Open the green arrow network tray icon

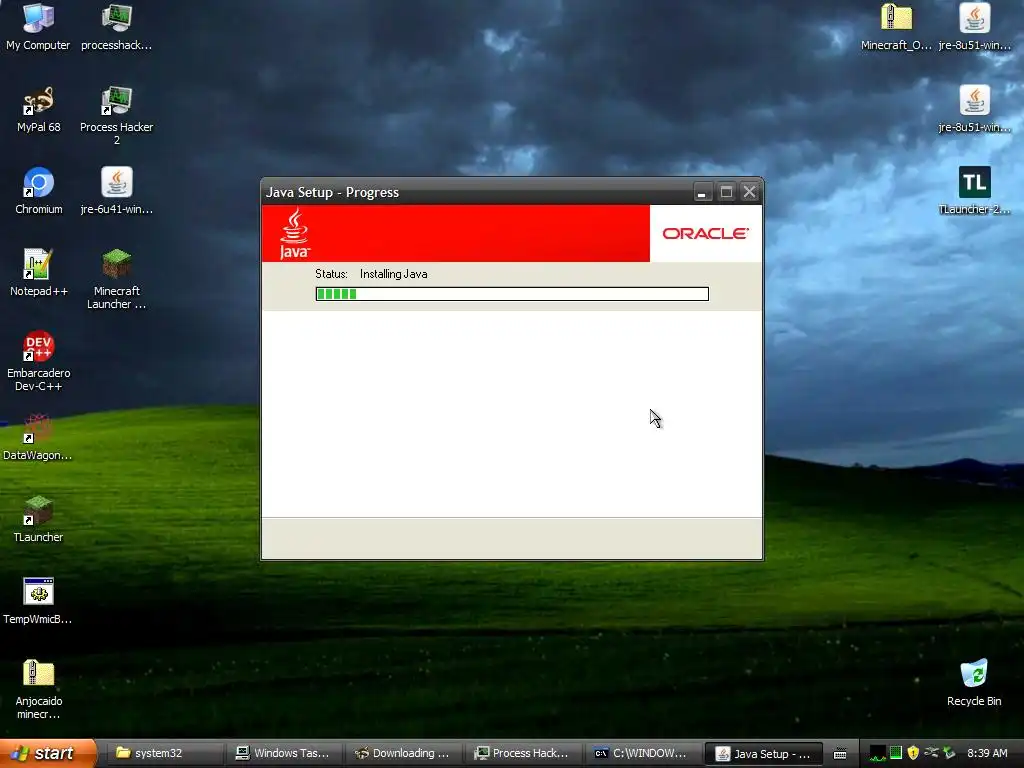point(949,754)
